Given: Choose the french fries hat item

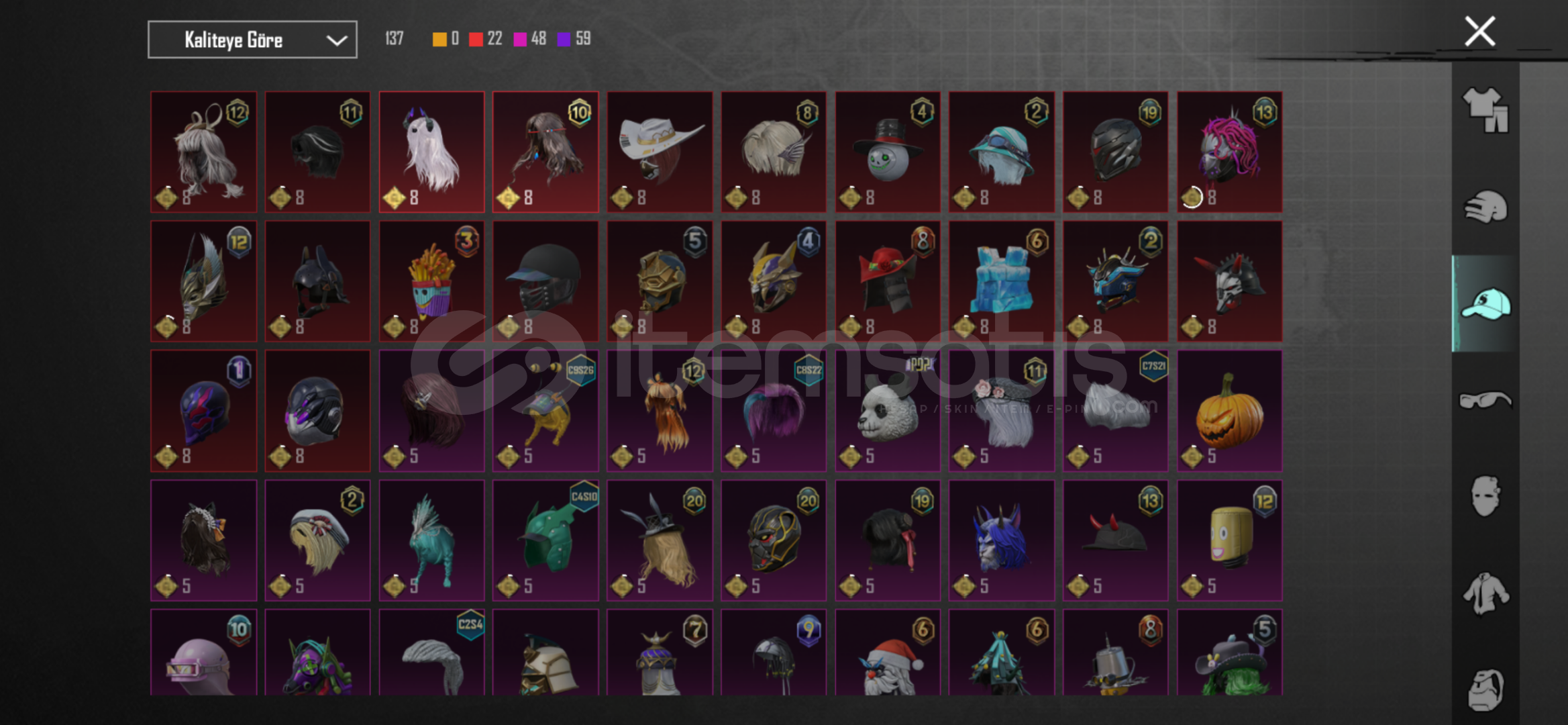Looking at the screenshot, I should click(x=431, y=281).
